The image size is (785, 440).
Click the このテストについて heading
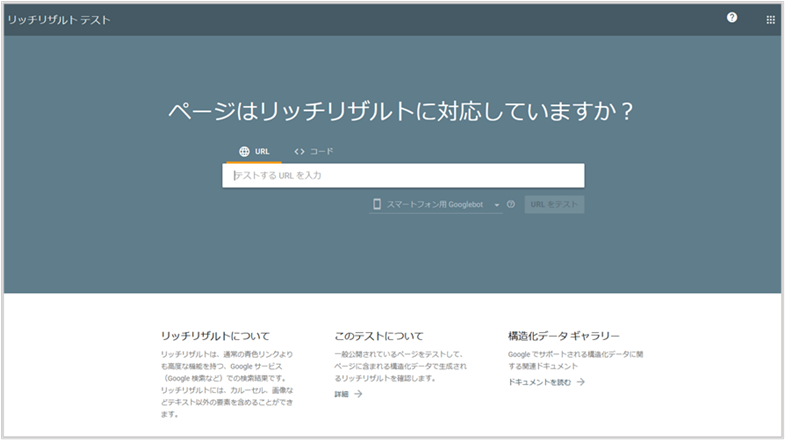pyautogui.click(x=378, y=336)
